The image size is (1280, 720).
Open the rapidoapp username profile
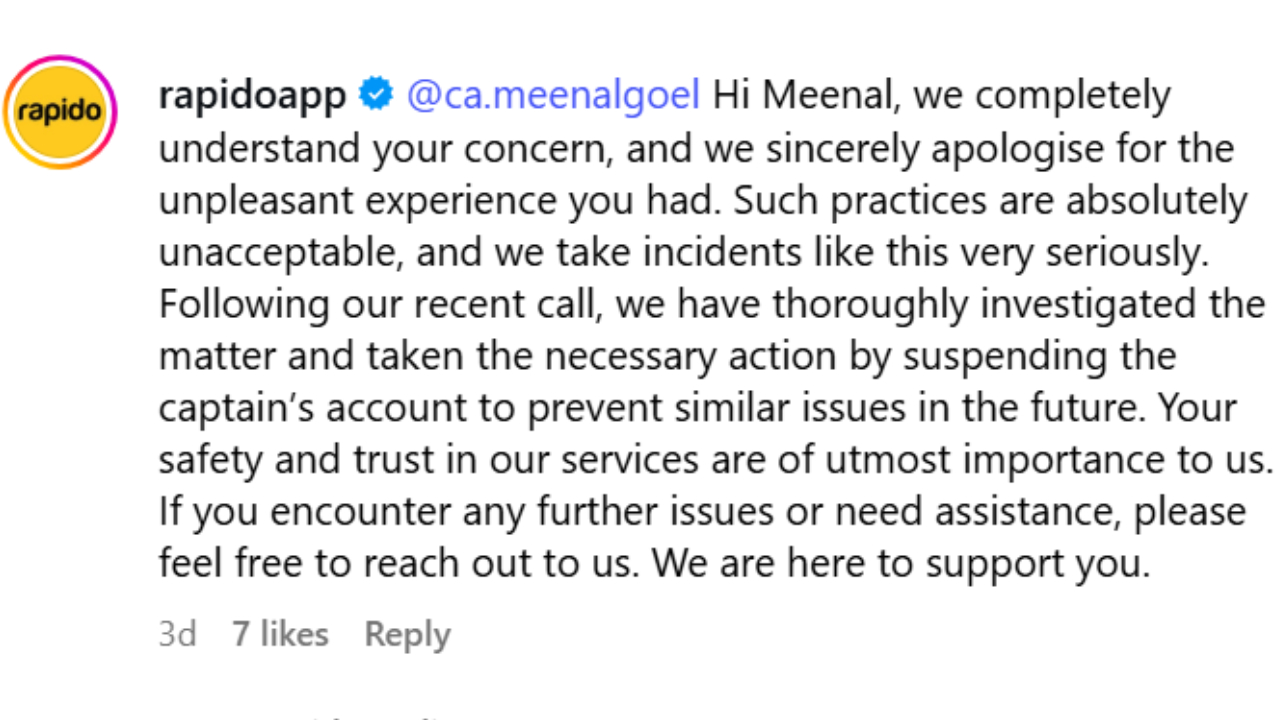[x=252, y=95]
